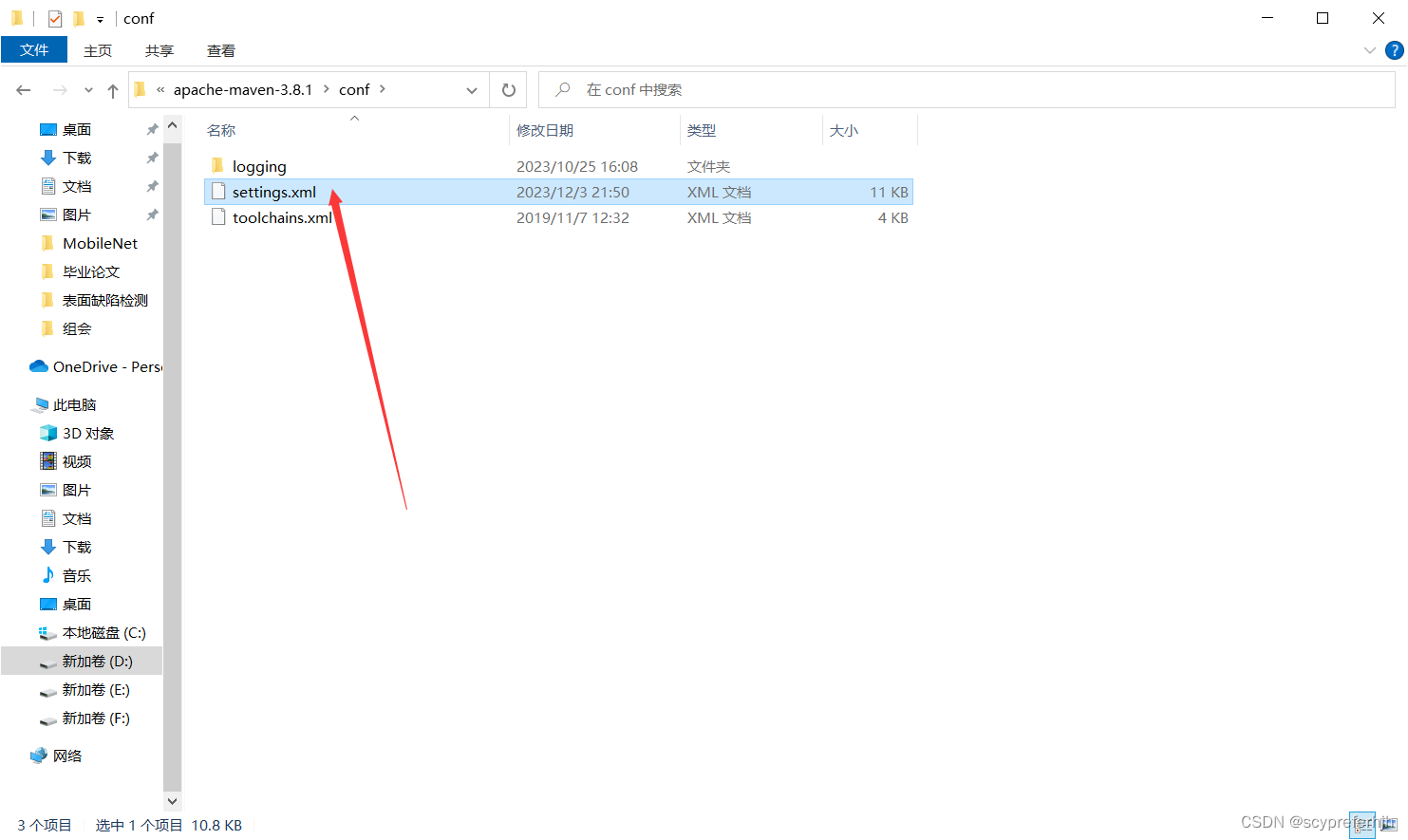
Task: Click the 此电脑 computer icon
Action: point(40,405)
